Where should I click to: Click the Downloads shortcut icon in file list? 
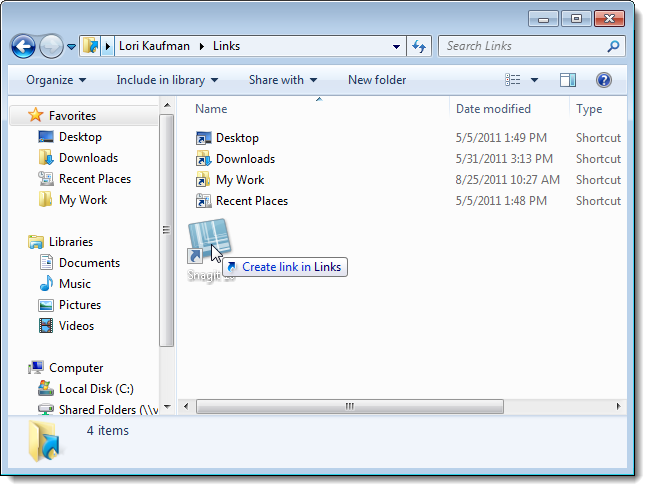[203, 159]
